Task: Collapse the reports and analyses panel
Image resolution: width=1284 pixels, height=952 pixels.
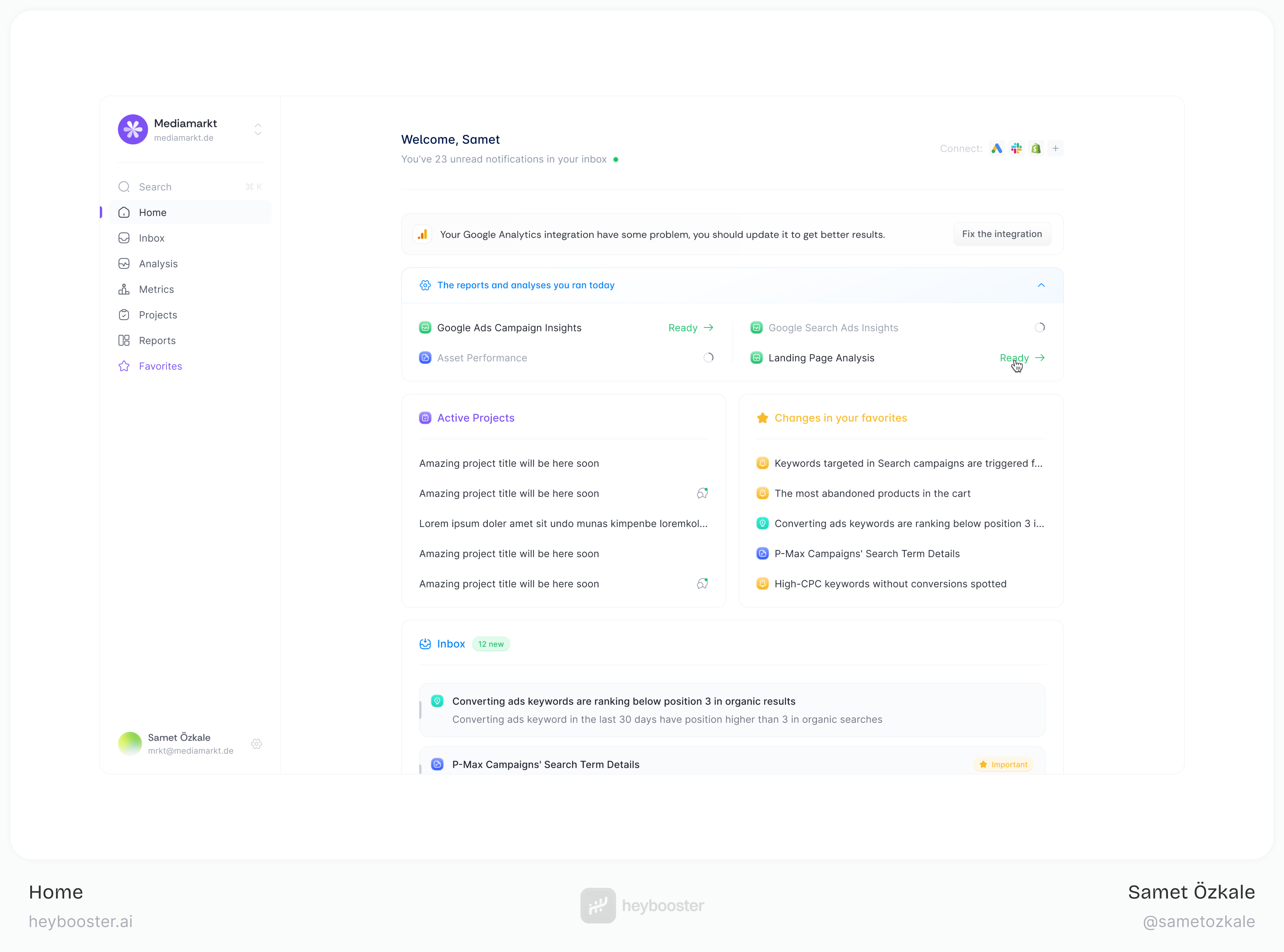Action: click(1041, 285)
